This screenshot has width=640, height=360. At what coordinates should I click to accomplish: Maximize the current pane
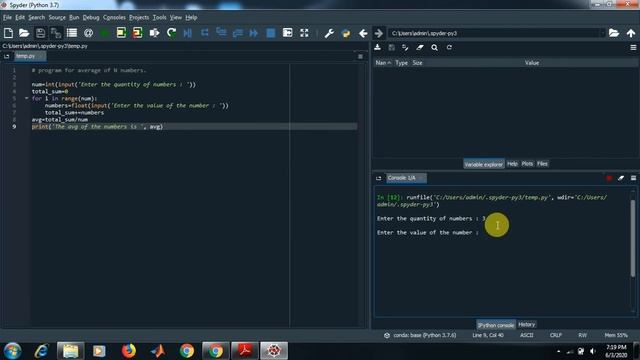[287, 33]
